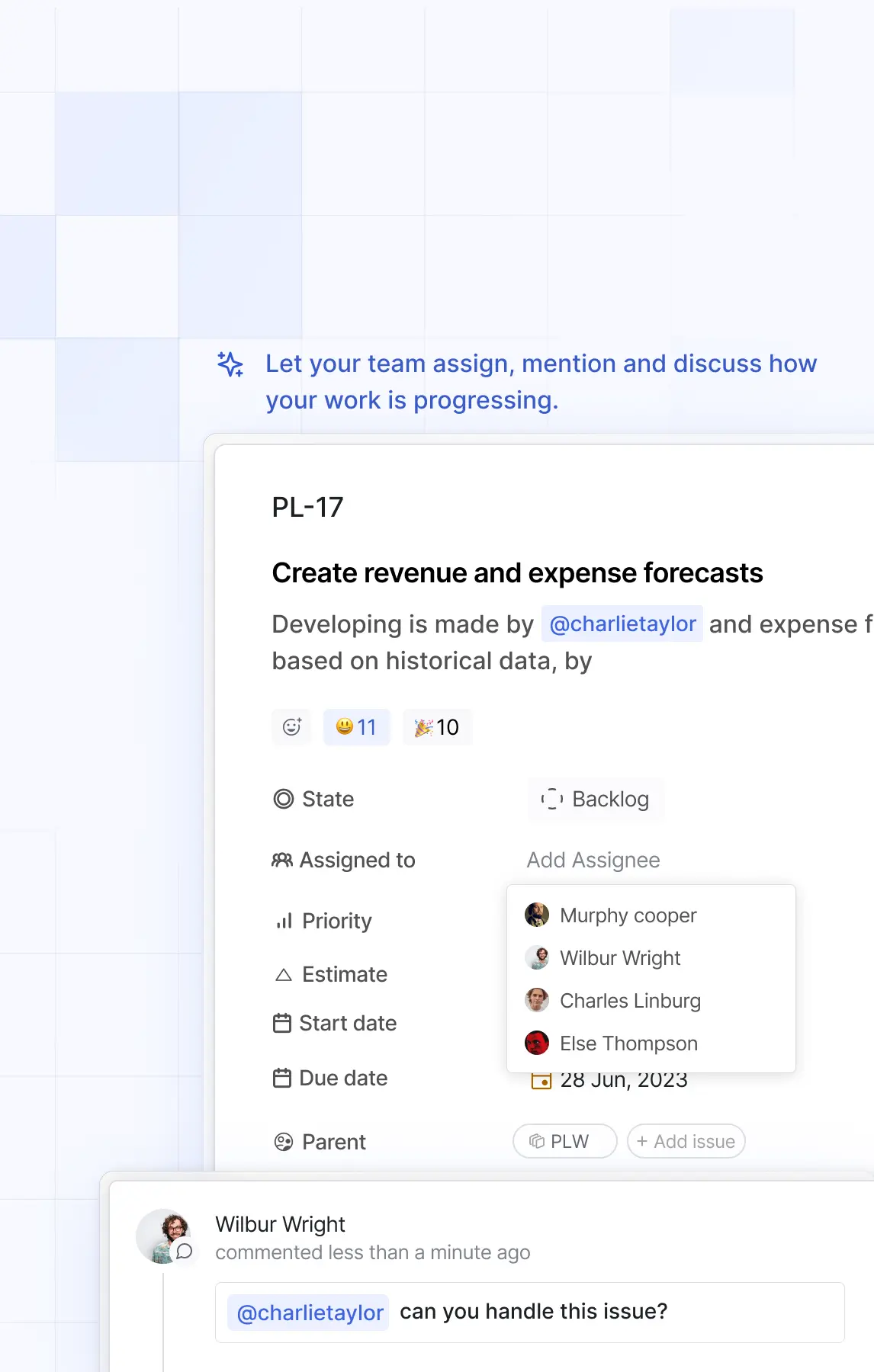This screenshot has width=874, height=1372.
Task: Click the Start date calendar icon
Action: [282, 1023]
